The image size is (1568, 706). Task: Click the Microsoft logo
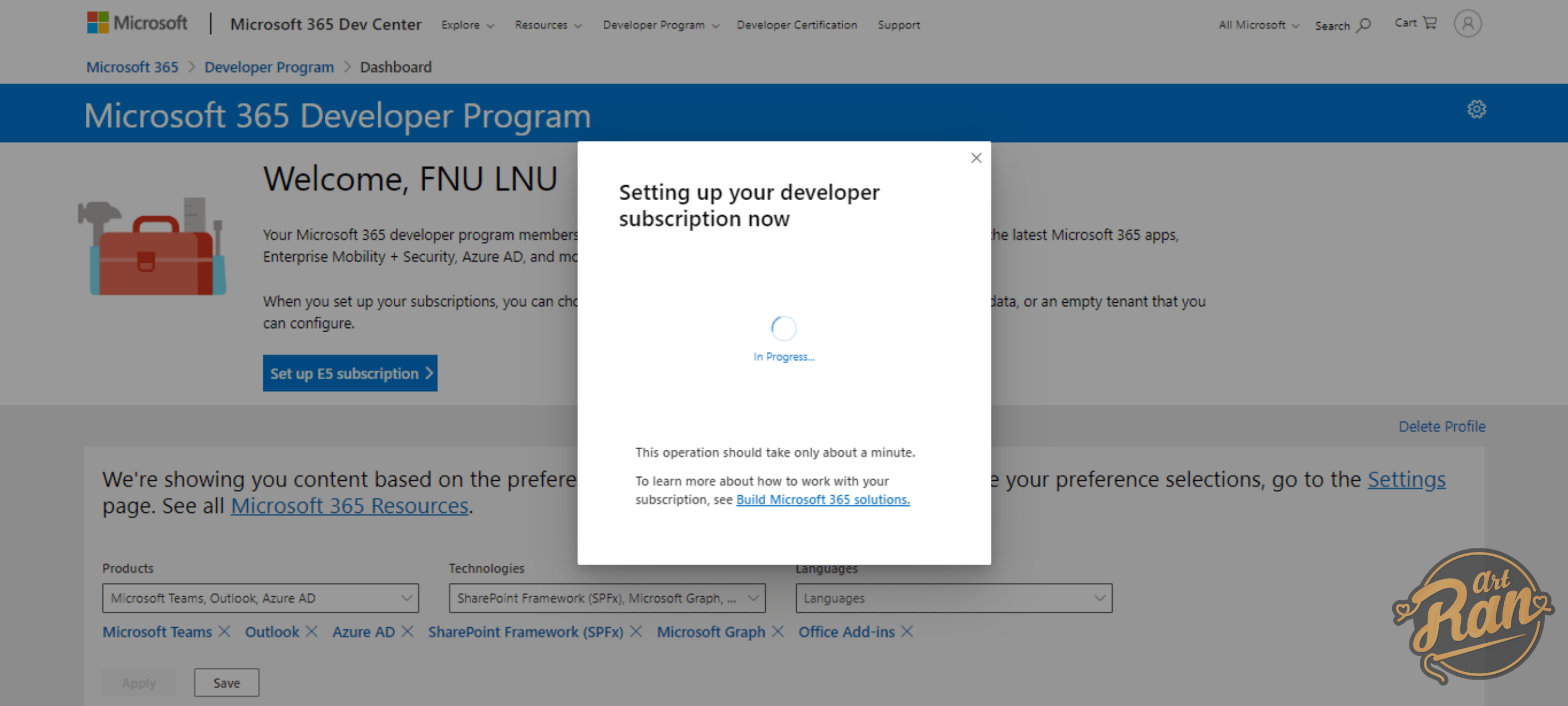[137, 23]
